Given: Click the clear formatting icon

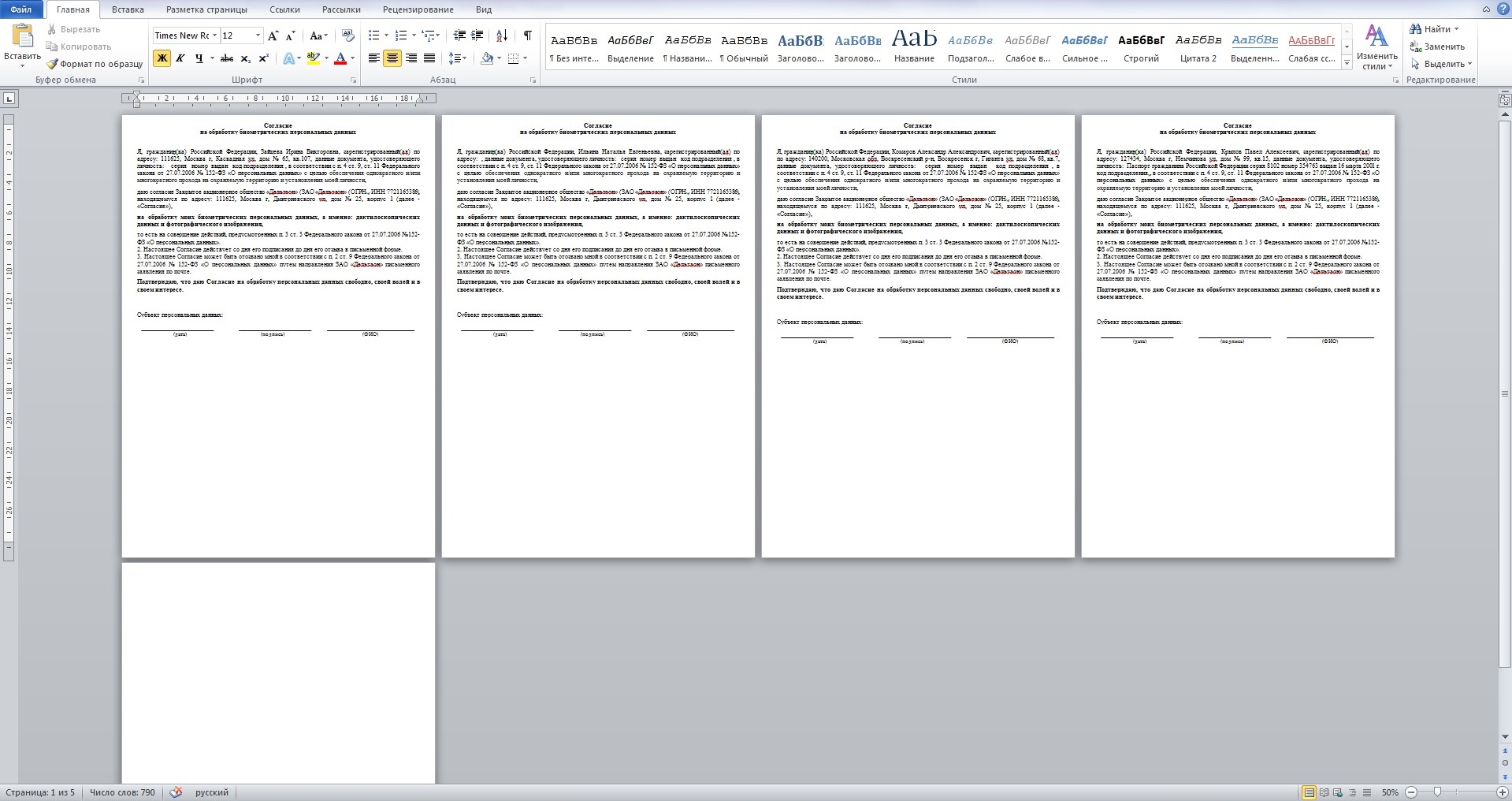Looking at the screenshot, I should click(347, 35).
